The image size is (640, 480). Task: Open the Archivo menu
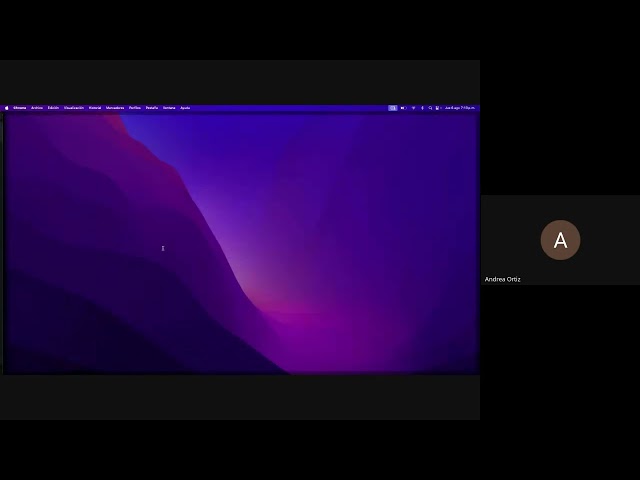[37, 108]
